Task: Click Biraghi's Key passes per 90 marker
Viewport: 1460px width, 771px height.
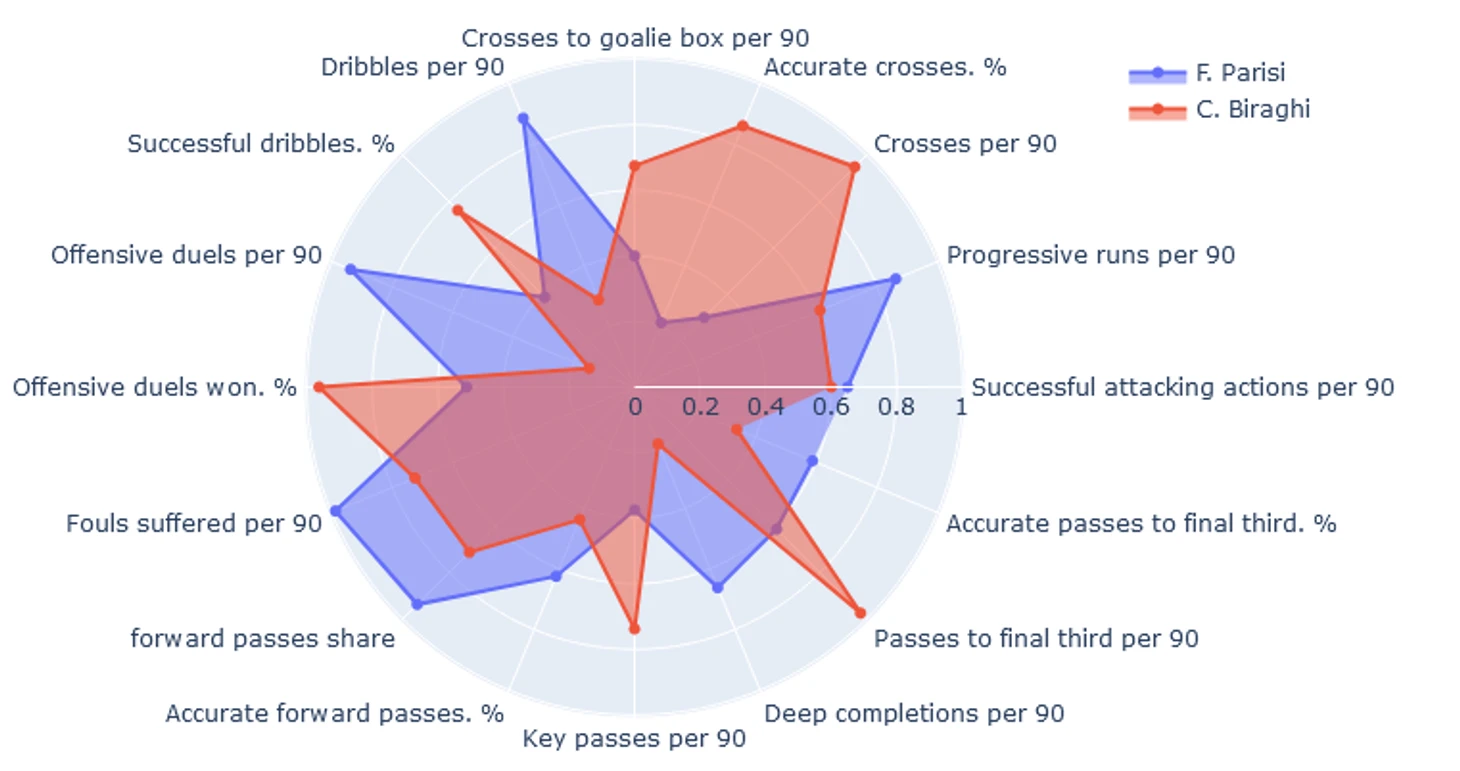Action: 634,628
